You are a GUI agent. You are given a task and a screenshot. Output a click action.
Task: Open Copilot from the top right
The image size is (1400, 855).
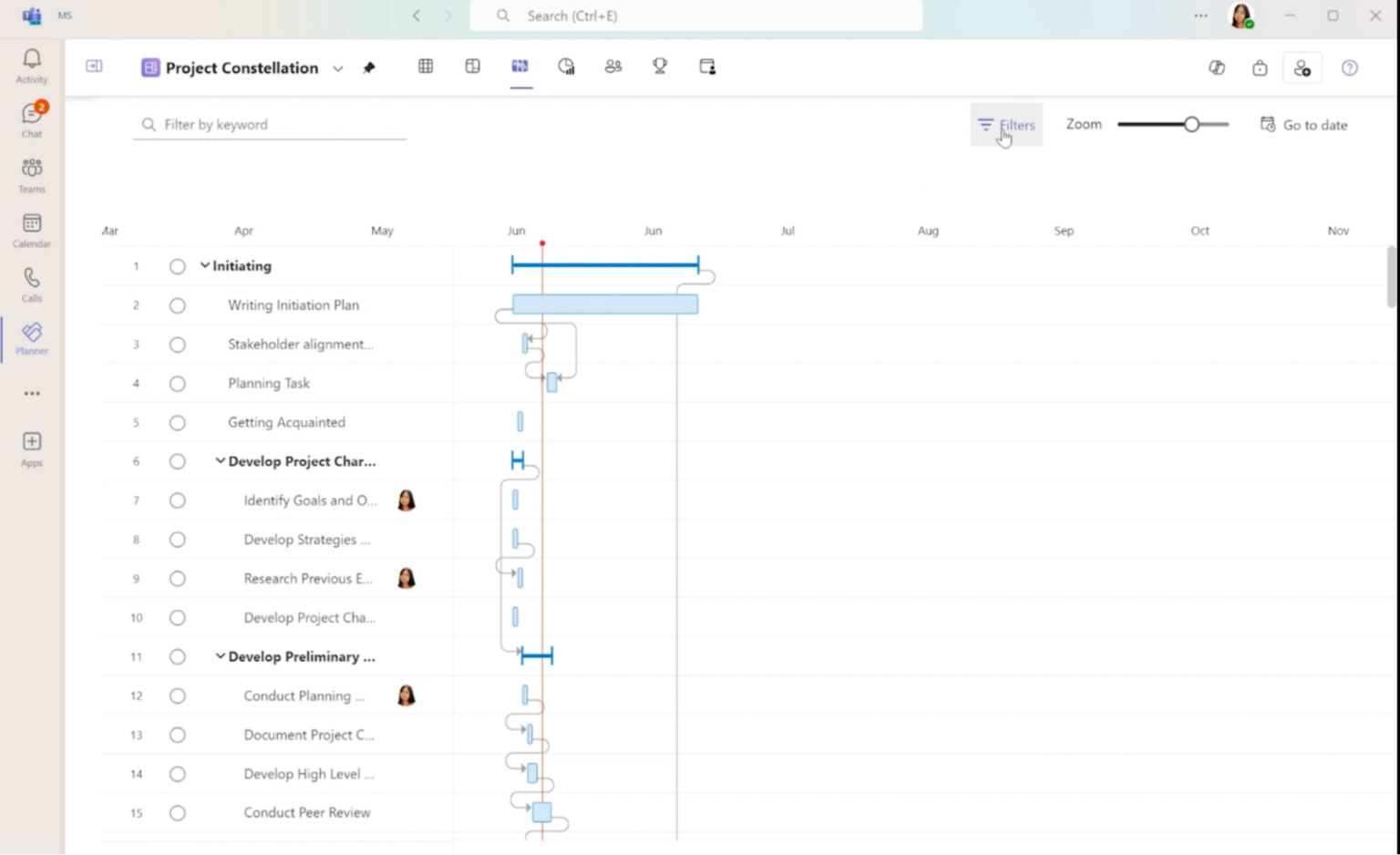1216,67
